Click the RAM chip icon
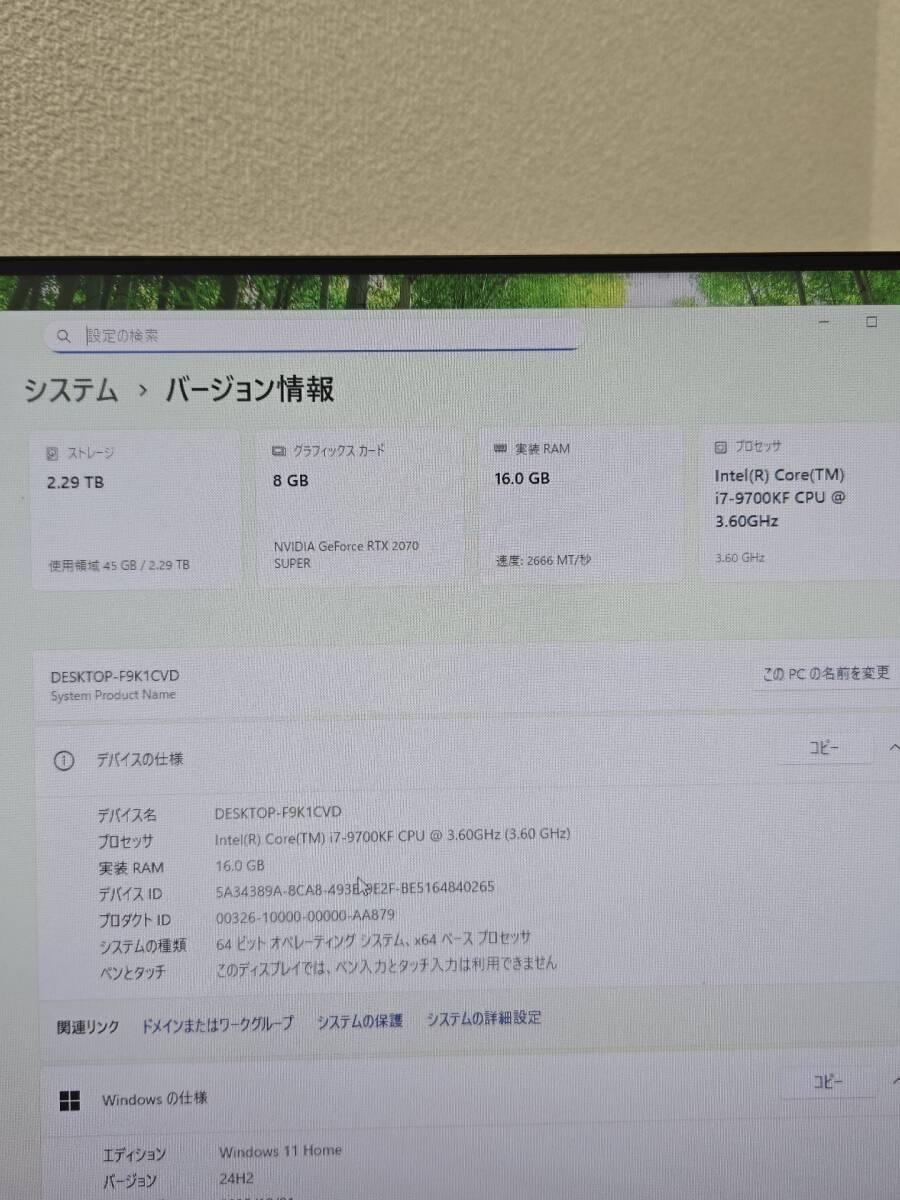The width and height of the screenshot is (900, 1200). [x=500, y=449]
